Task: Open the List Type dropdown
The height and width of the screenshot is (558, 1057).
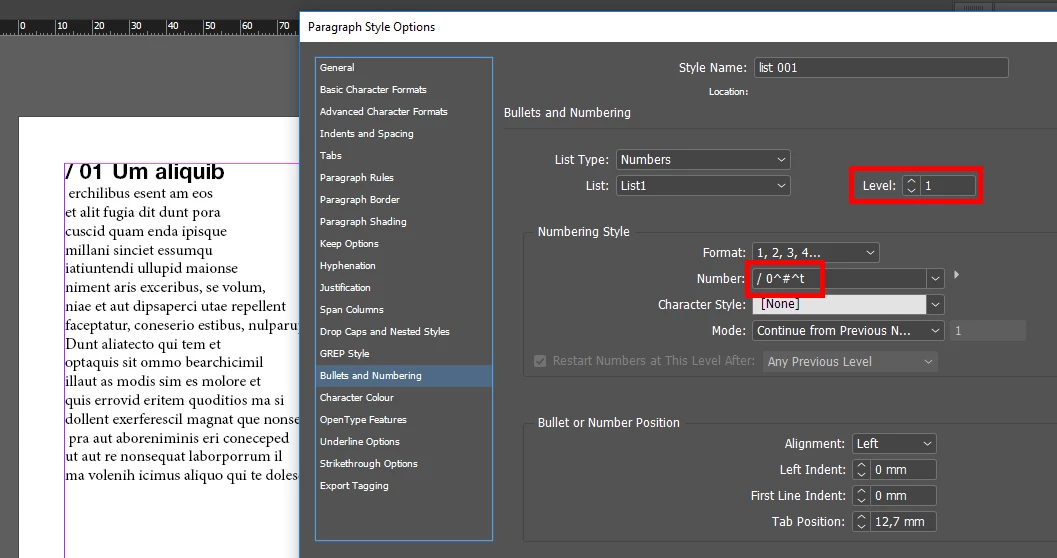Action: click(x=703, y=160)
